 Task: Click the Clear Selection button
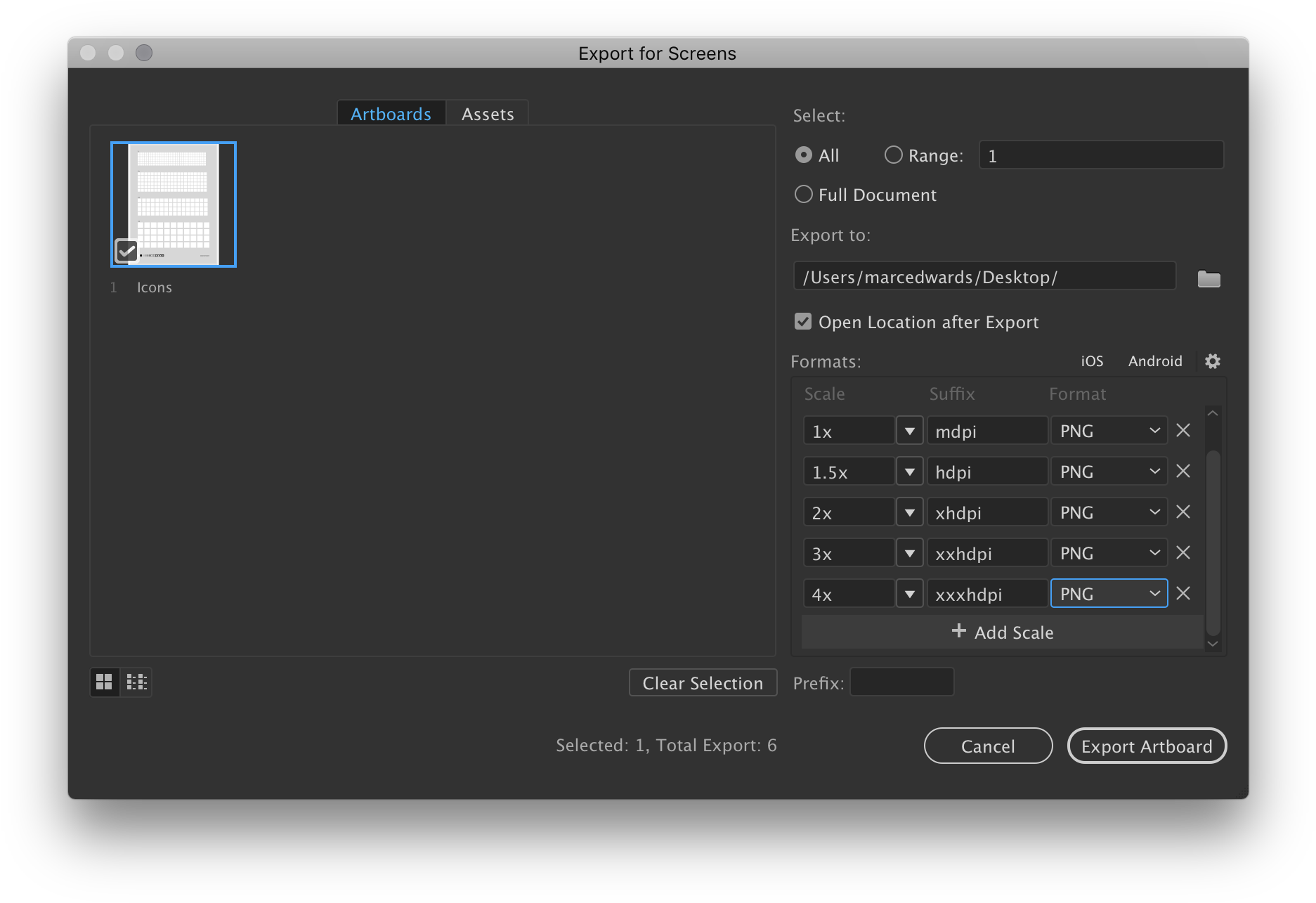pos(702,682)
